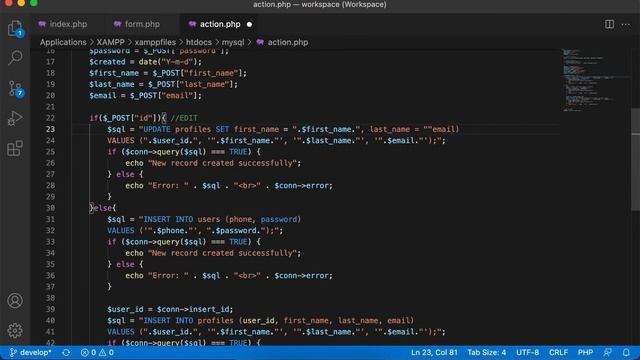Click INSERT INTO users on line 31
Viewport: 640px width, 360px height.
click(x=182, y=219)
